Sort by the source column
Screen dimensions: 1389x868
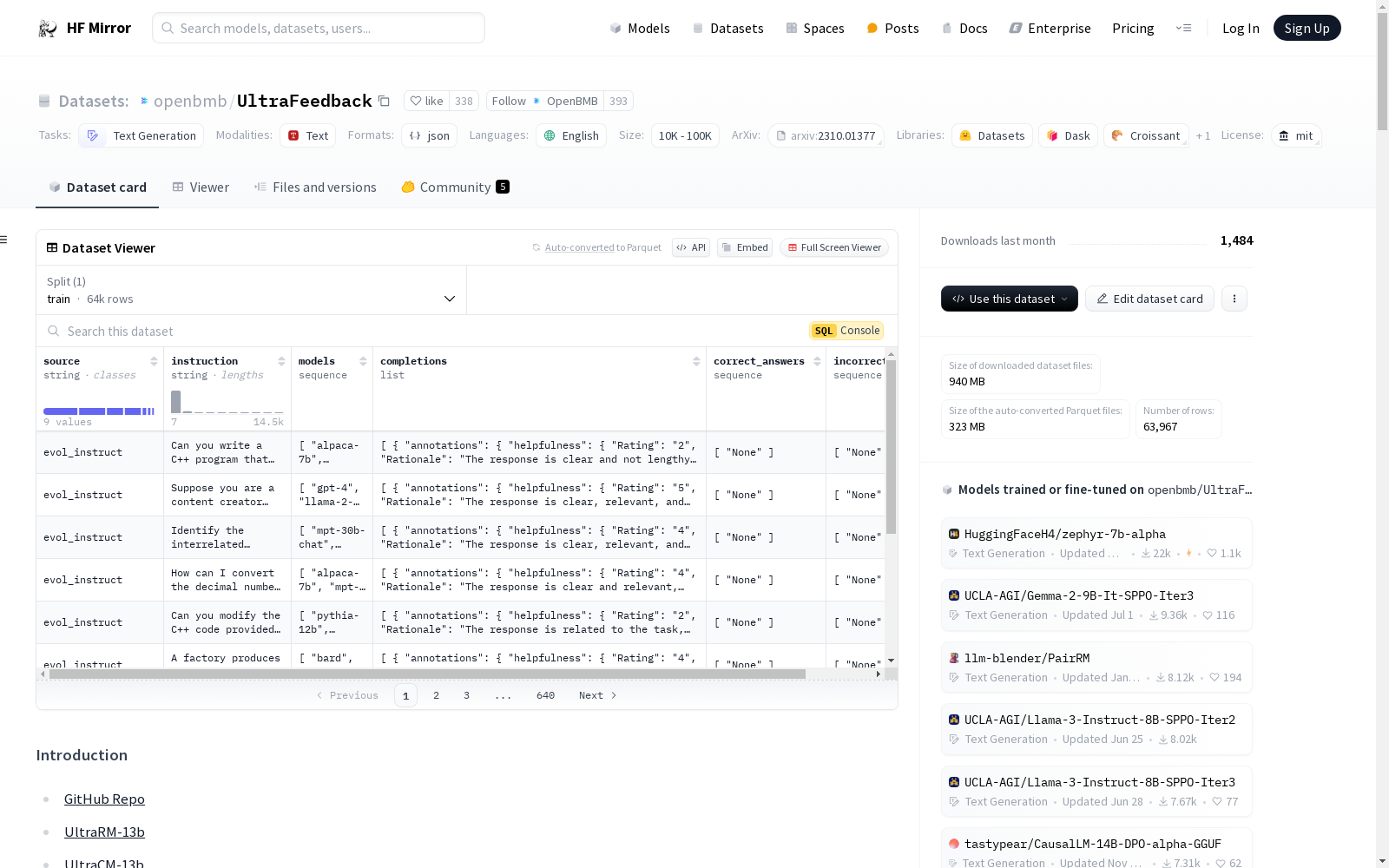154,361
